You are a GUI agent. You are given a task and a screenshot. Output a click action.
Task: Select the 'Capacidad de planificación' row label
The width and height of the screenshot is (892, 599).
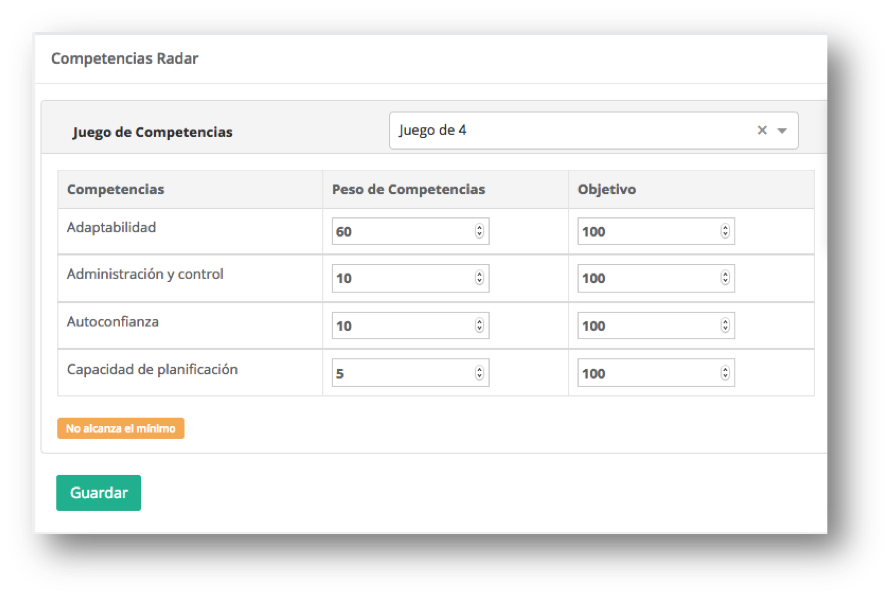pos(152,370)
